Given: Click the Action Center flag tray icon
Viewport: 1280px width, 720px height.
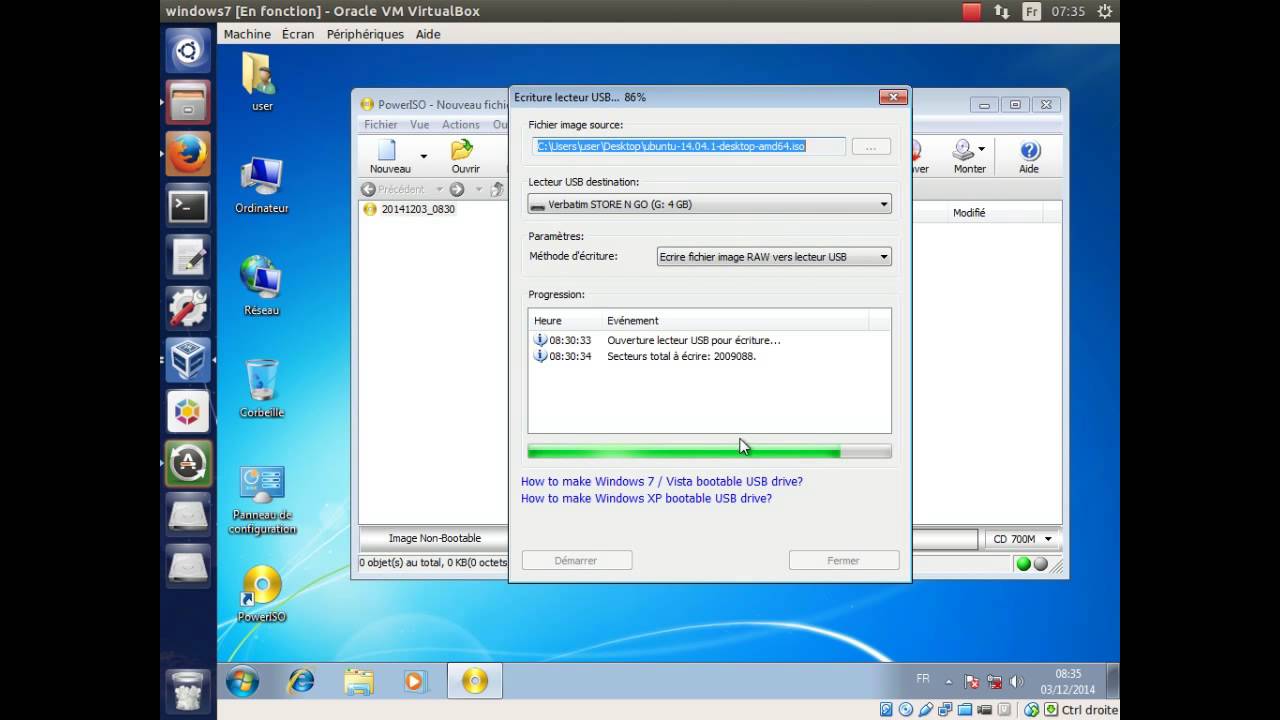Looking at the screenshot, I should [x=973, y=682].
